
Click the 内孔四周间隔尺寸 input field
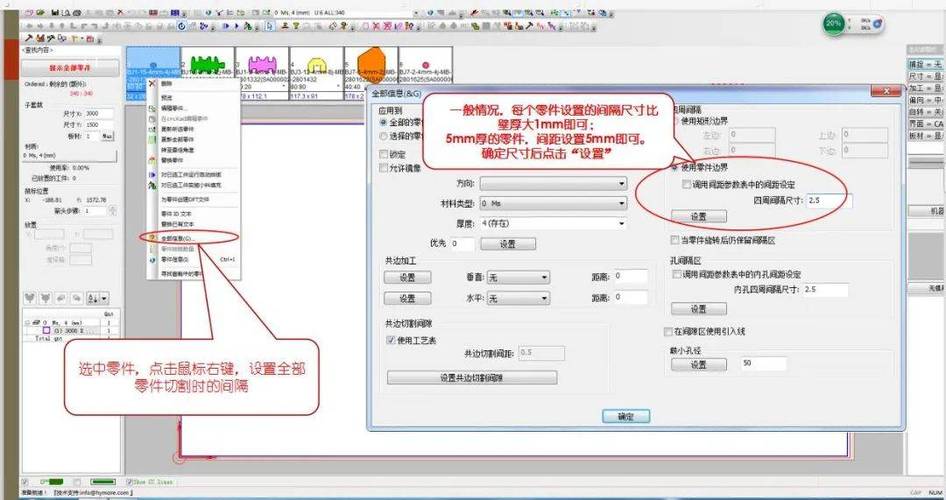tap(825, 290)
